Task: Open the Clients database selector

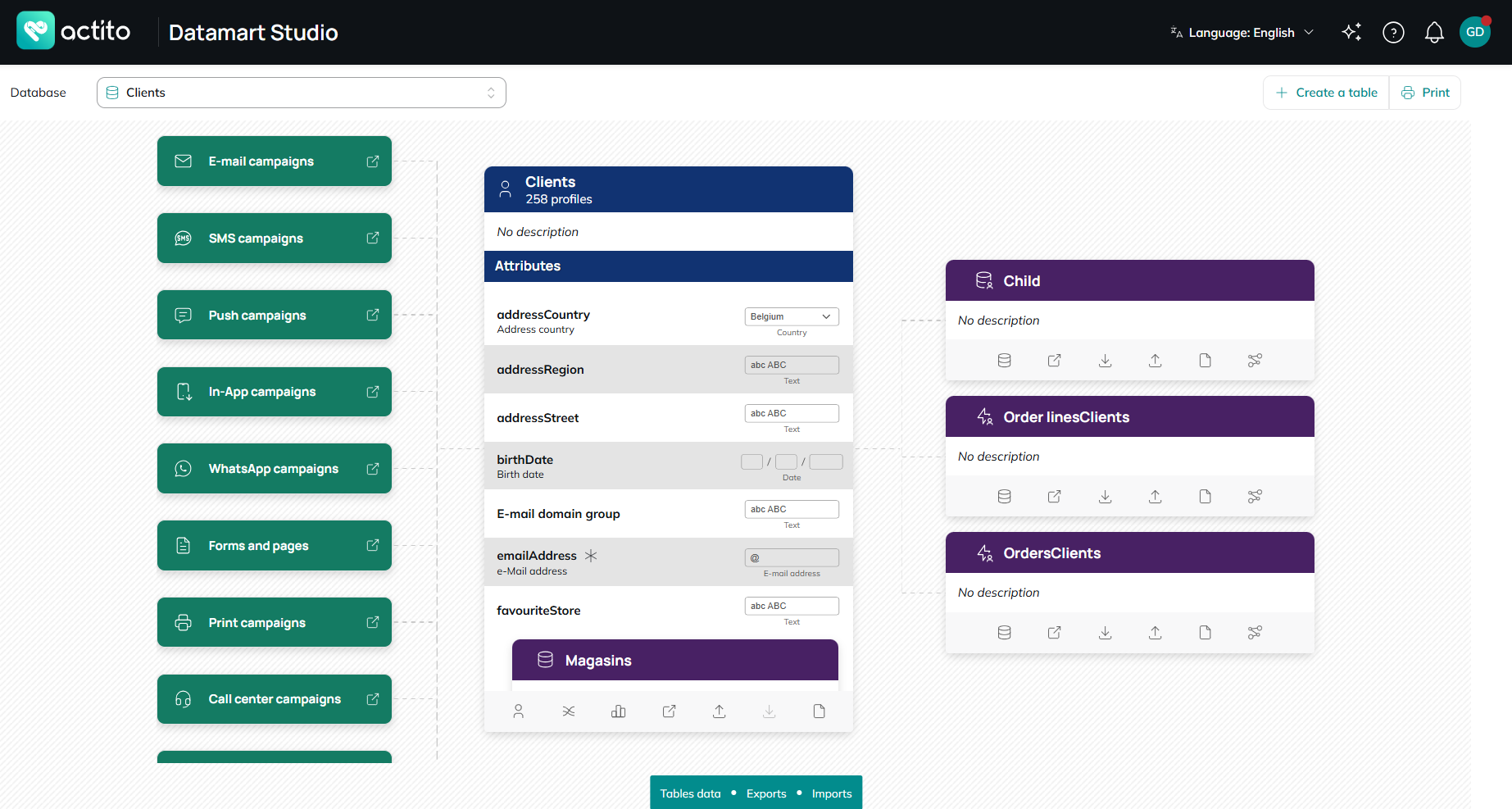Action: [x=301, y=93]
